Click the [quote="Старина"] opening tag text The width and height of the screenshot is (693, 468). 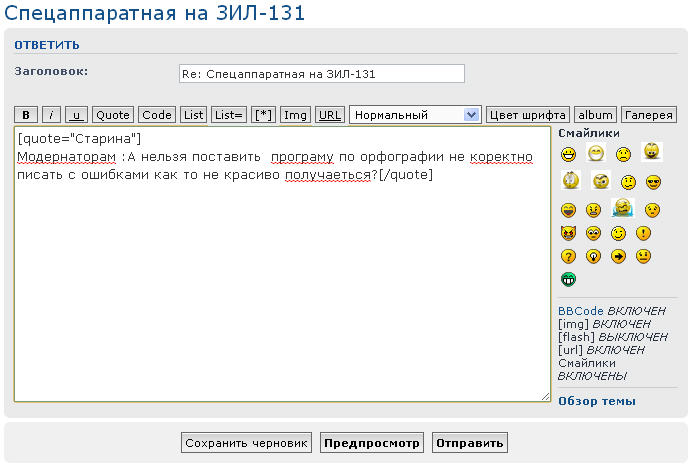pyautogui.click(x=79, y=139)
